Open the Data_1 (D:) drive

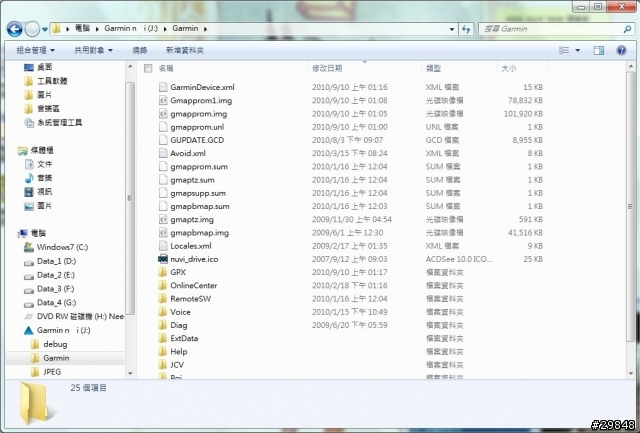tap(56, 261)
